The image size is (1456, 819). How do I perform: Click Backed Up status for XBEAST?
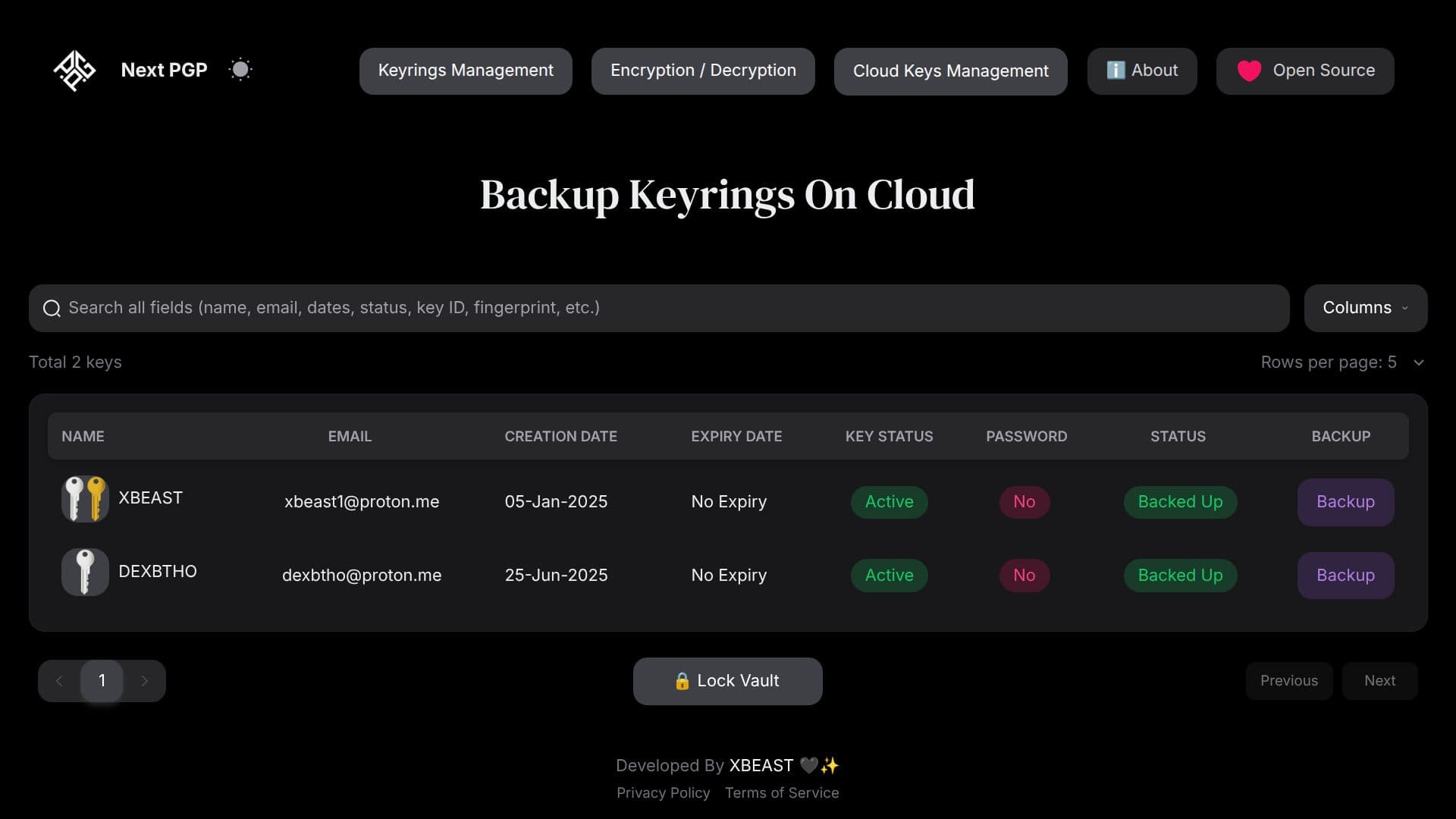coord(1180,502)
